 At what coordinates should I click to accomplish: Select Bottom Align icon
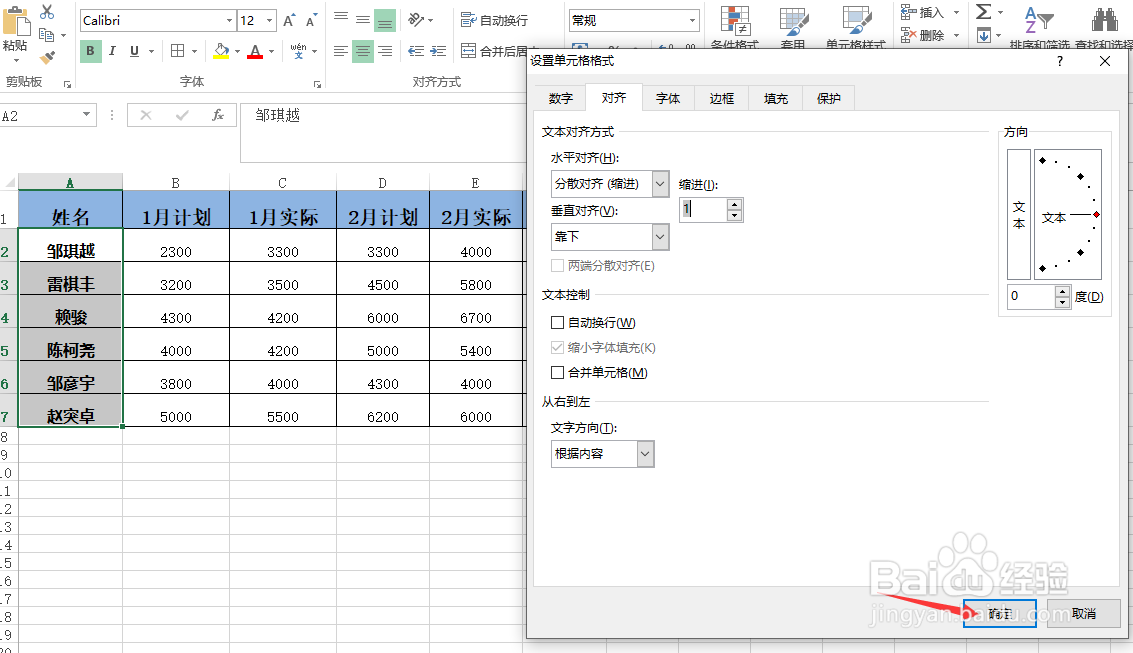click(x=385, y=20)
